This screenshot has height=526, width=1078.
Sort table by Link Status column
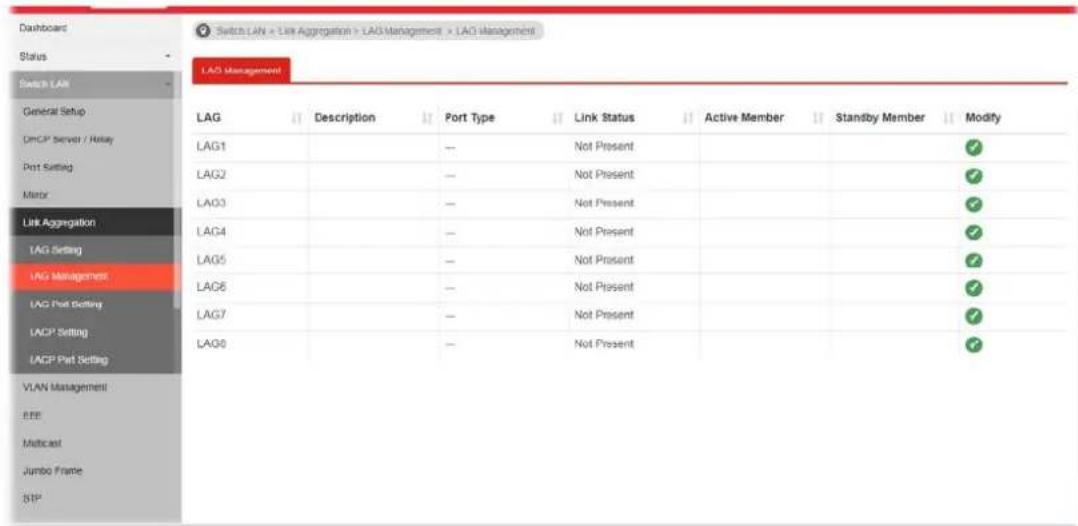click(x=688, y=118)
